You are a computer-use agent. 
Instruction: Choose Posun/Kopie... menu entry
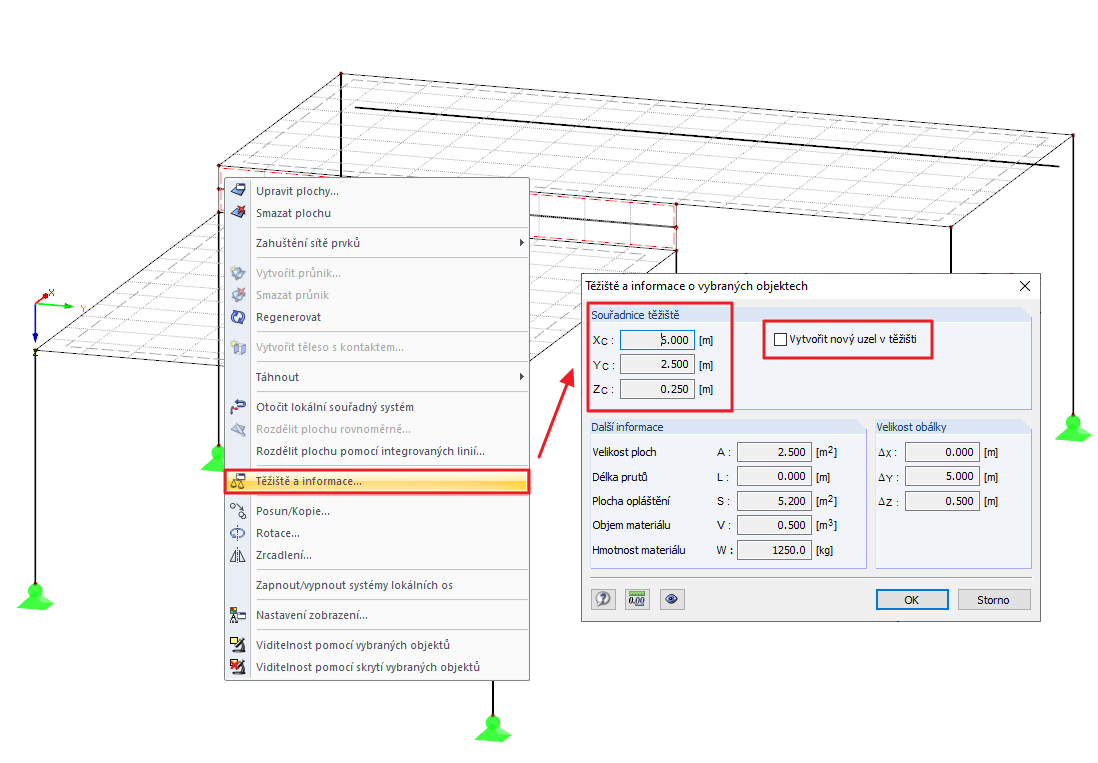click(377, 511)
